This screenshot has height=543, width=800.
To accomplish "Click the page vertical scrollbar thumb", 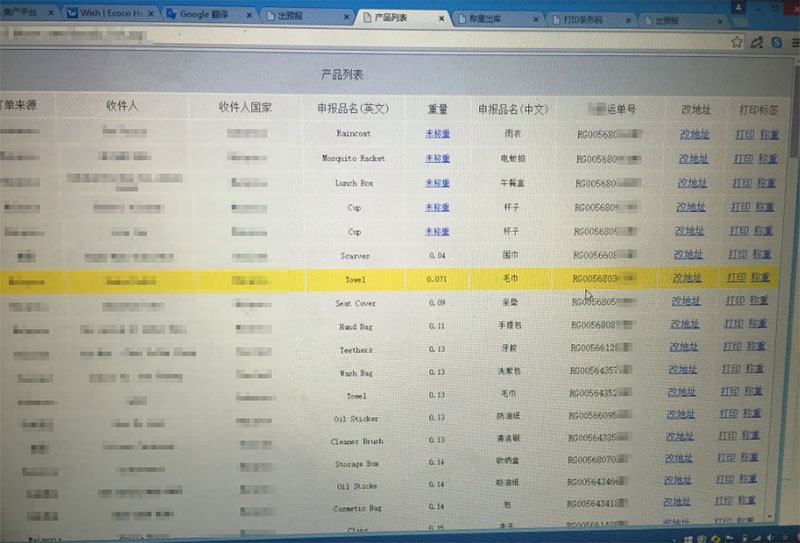I will tap(796, 112).
